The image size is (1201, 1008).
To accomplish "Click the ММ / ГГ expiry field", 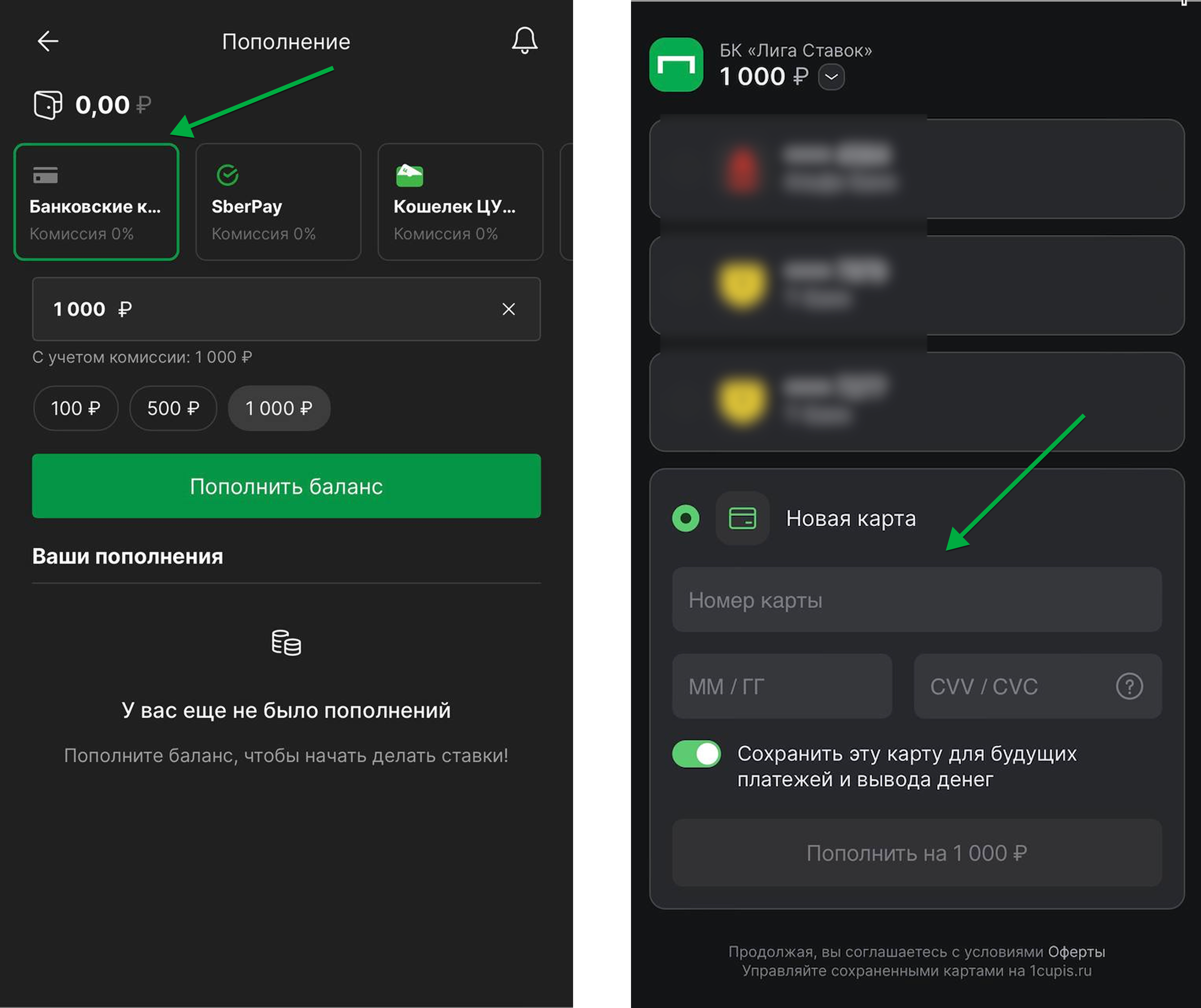I will point(781,686).
